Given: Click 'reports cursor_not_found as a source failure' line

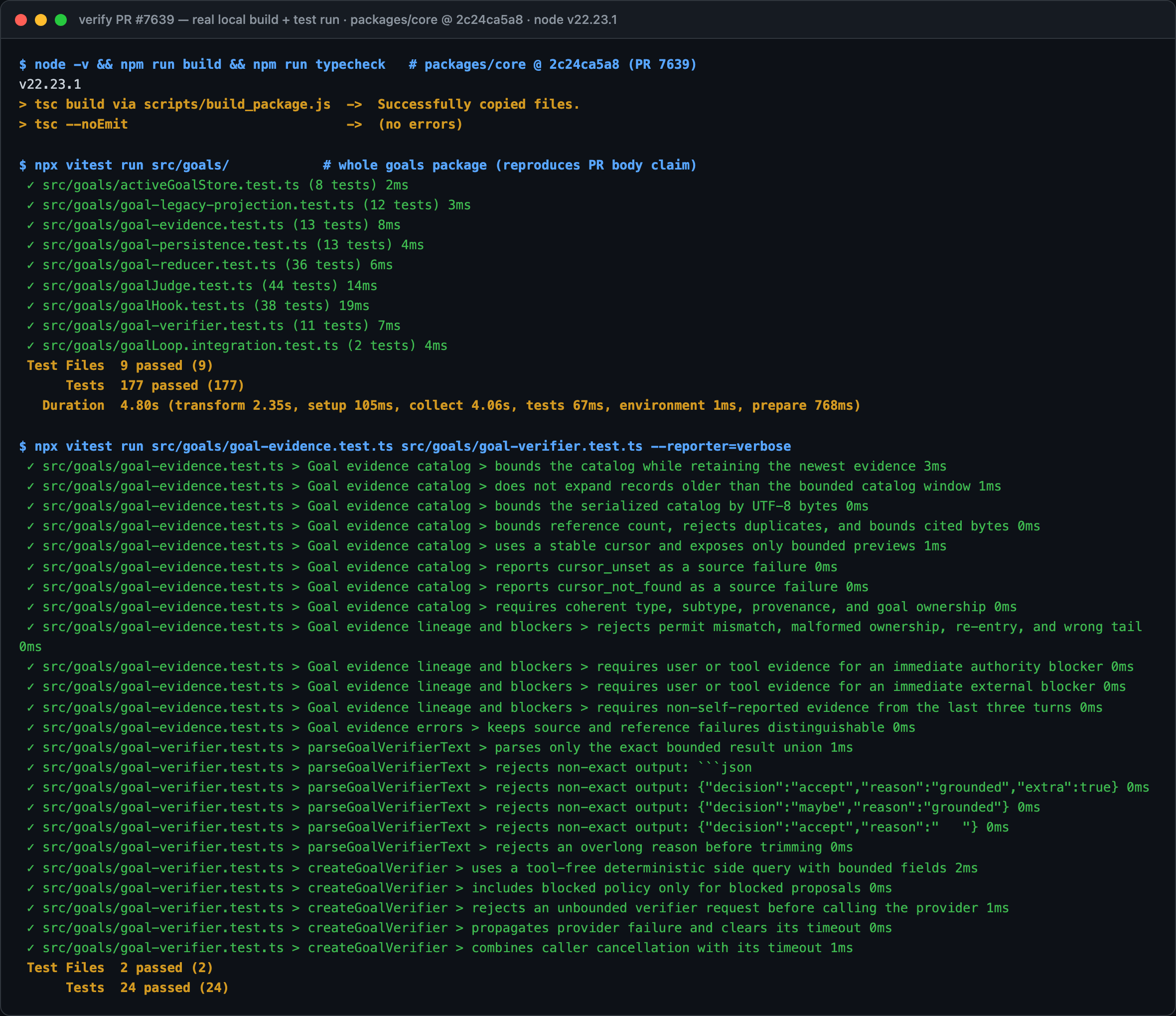Looking at the screenshot, I should [447, 586].
